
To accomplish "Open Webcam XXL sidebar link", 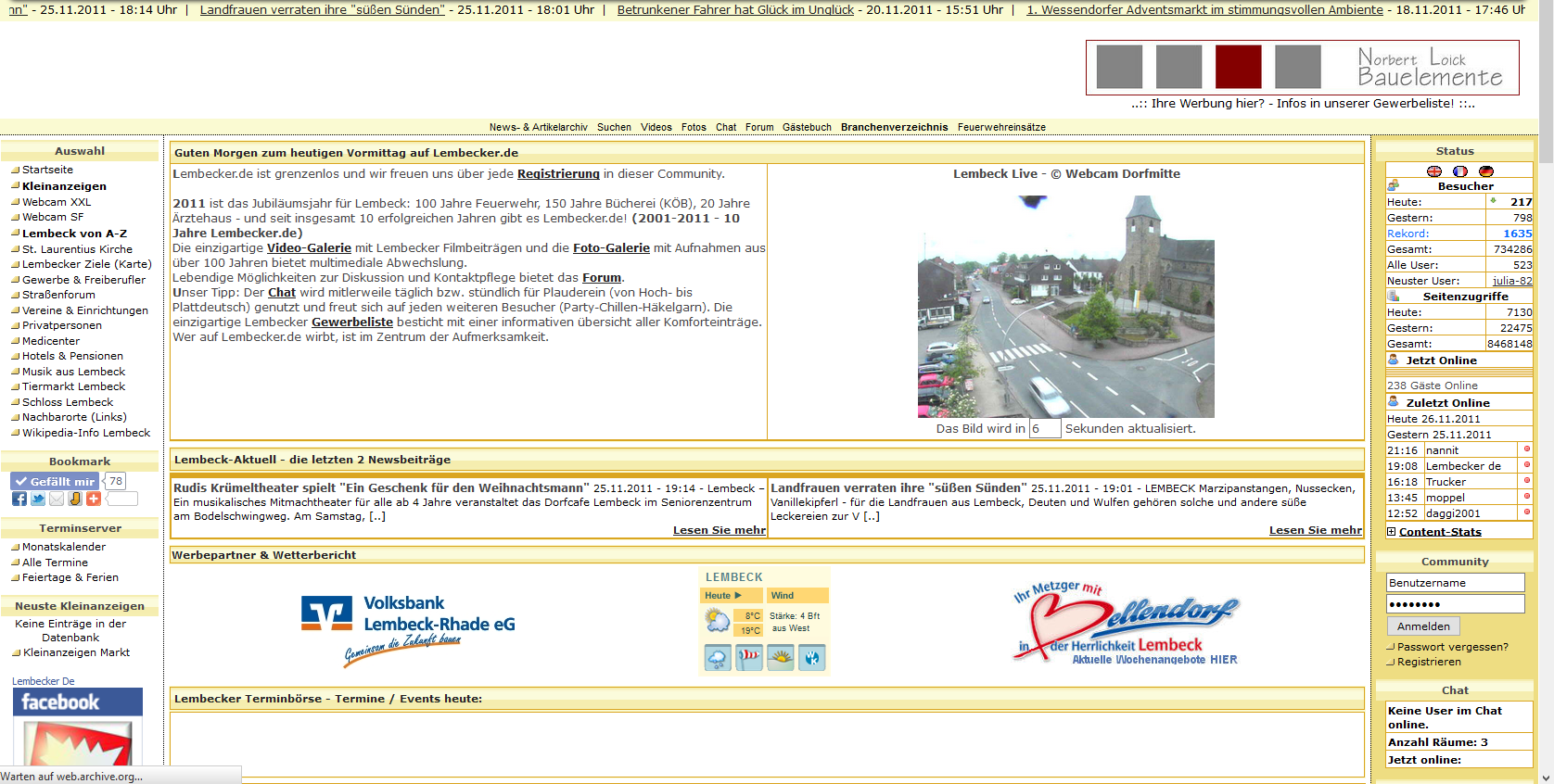I will [57, 202].
